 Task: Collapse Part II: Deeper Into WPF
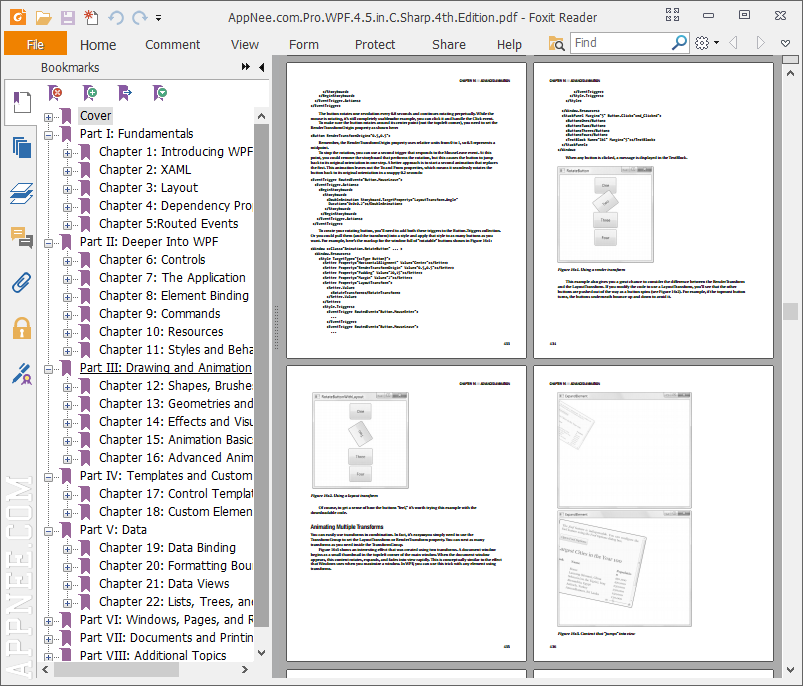(48, 243)
